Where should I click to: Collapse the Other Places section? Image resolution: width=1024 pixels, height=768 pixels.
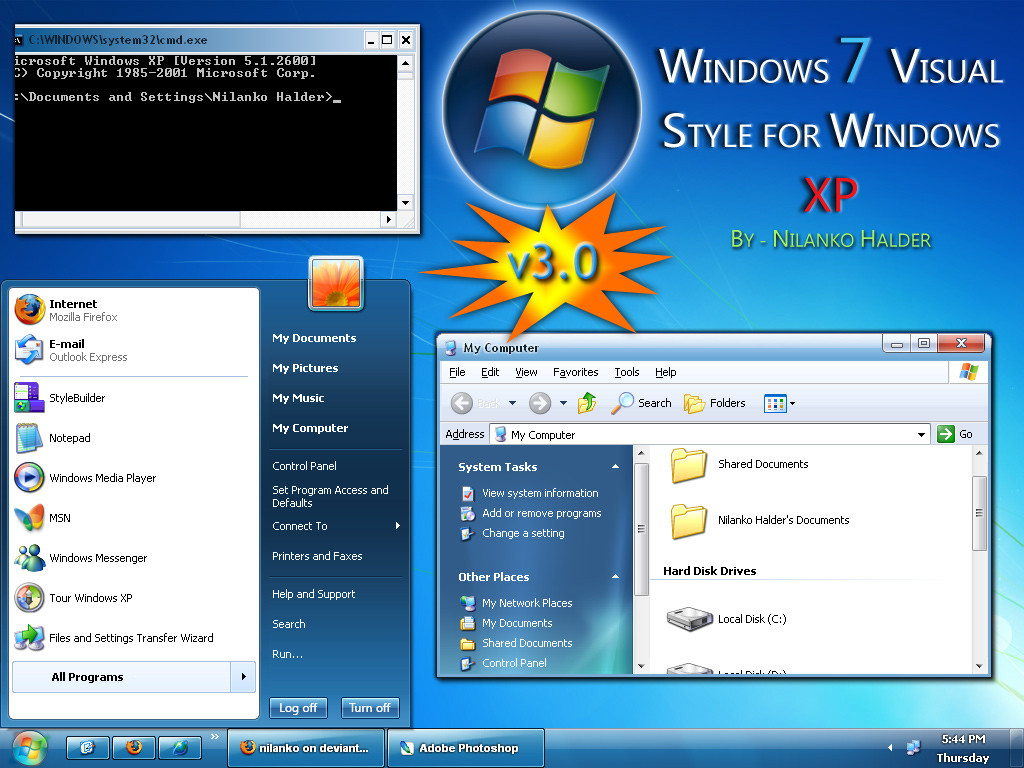coord(615,577)
